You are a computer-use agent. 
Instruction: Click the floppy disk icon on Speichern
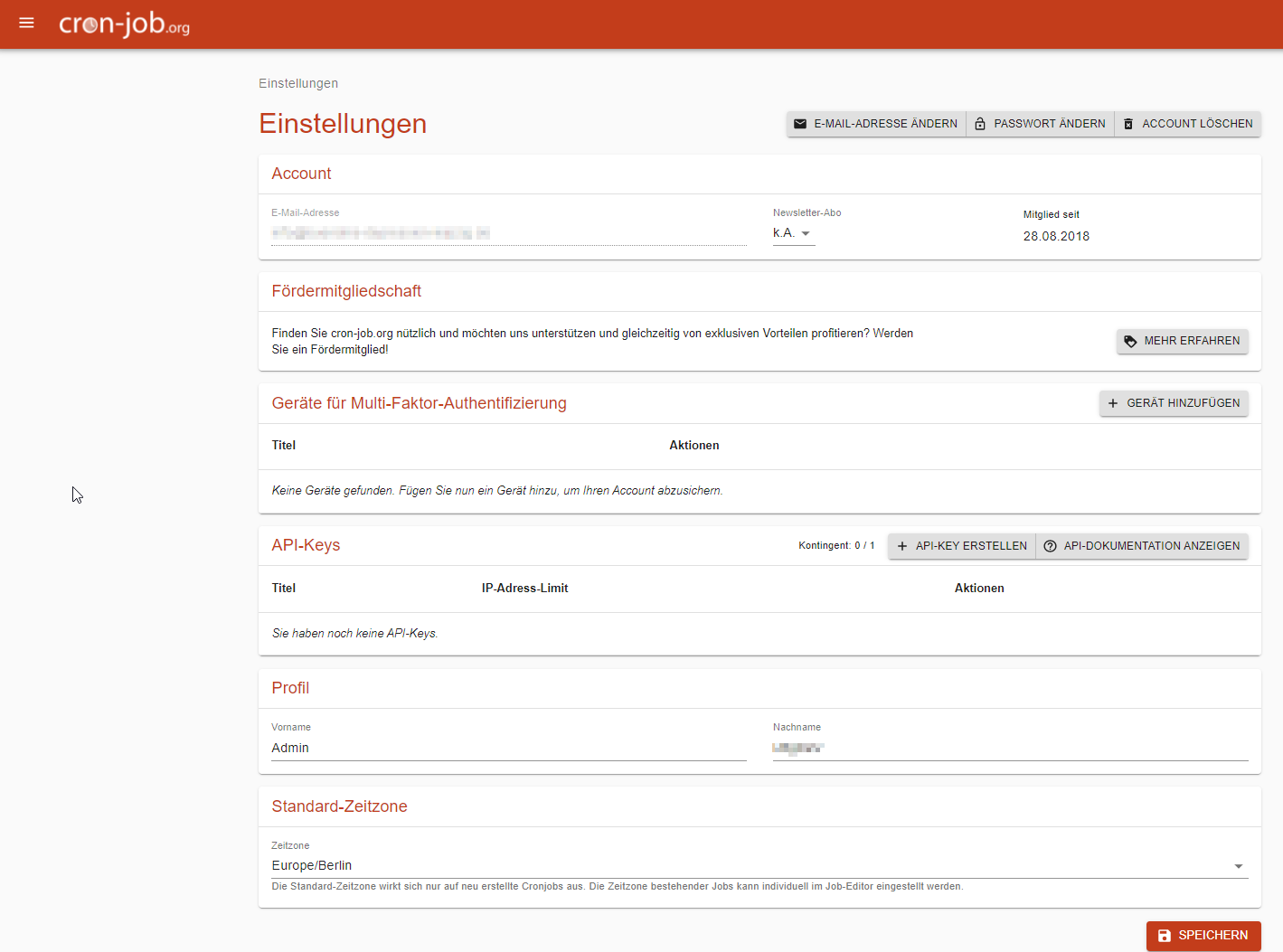click(x=1165, y=936)
